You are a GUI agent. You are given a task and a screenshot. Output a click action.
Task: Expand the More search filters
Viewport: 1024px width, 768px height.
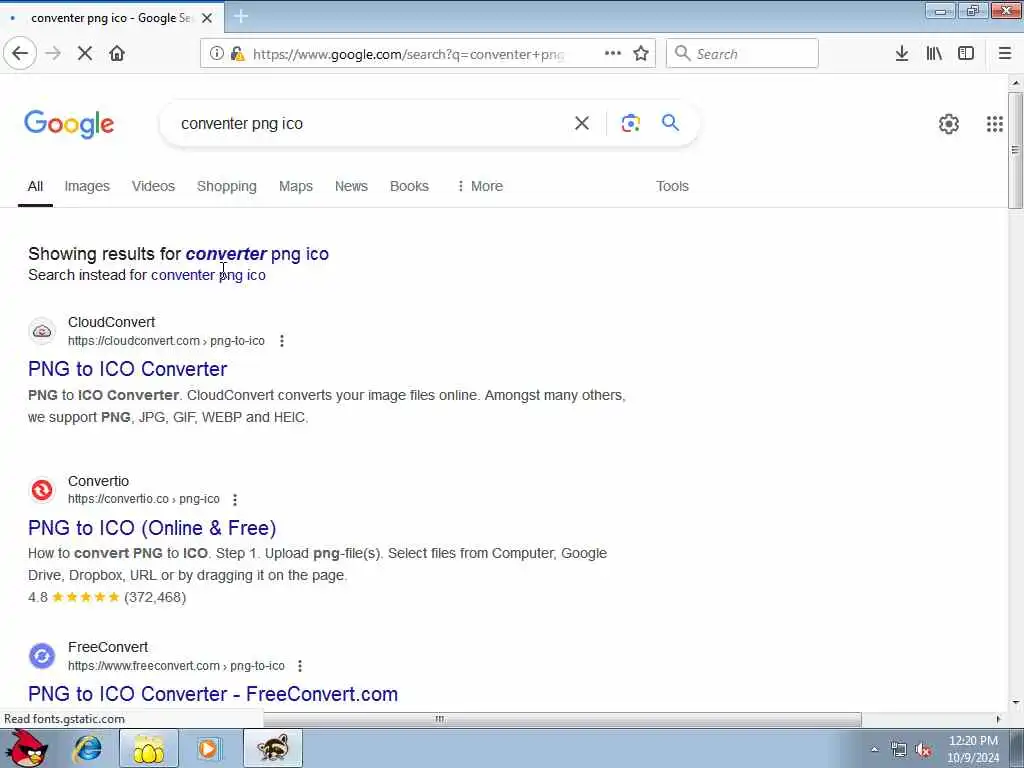[480, 186]
